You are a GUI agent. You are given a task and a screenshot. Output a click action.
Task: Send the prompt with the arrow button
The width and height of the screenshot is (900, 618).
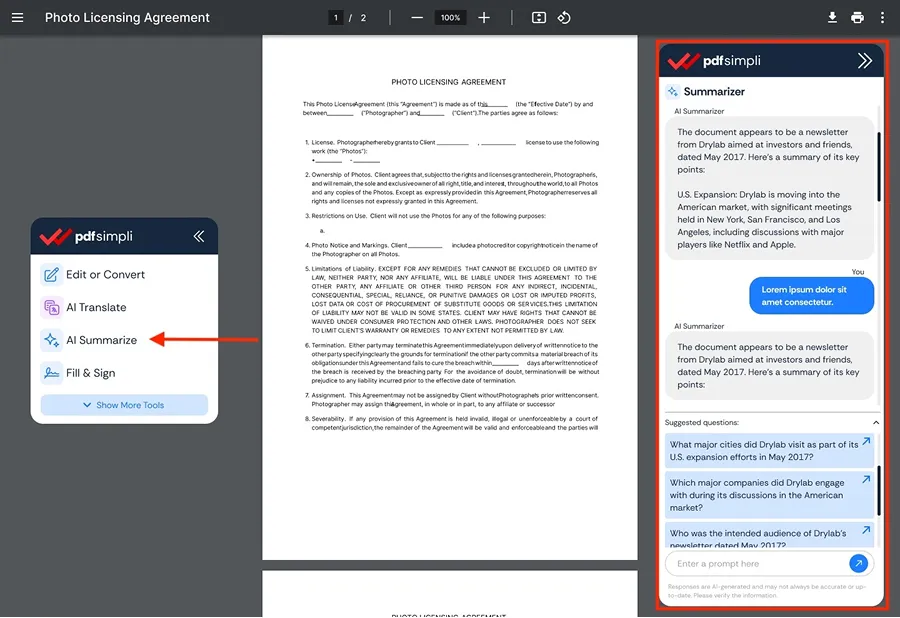tap(857, 564)
